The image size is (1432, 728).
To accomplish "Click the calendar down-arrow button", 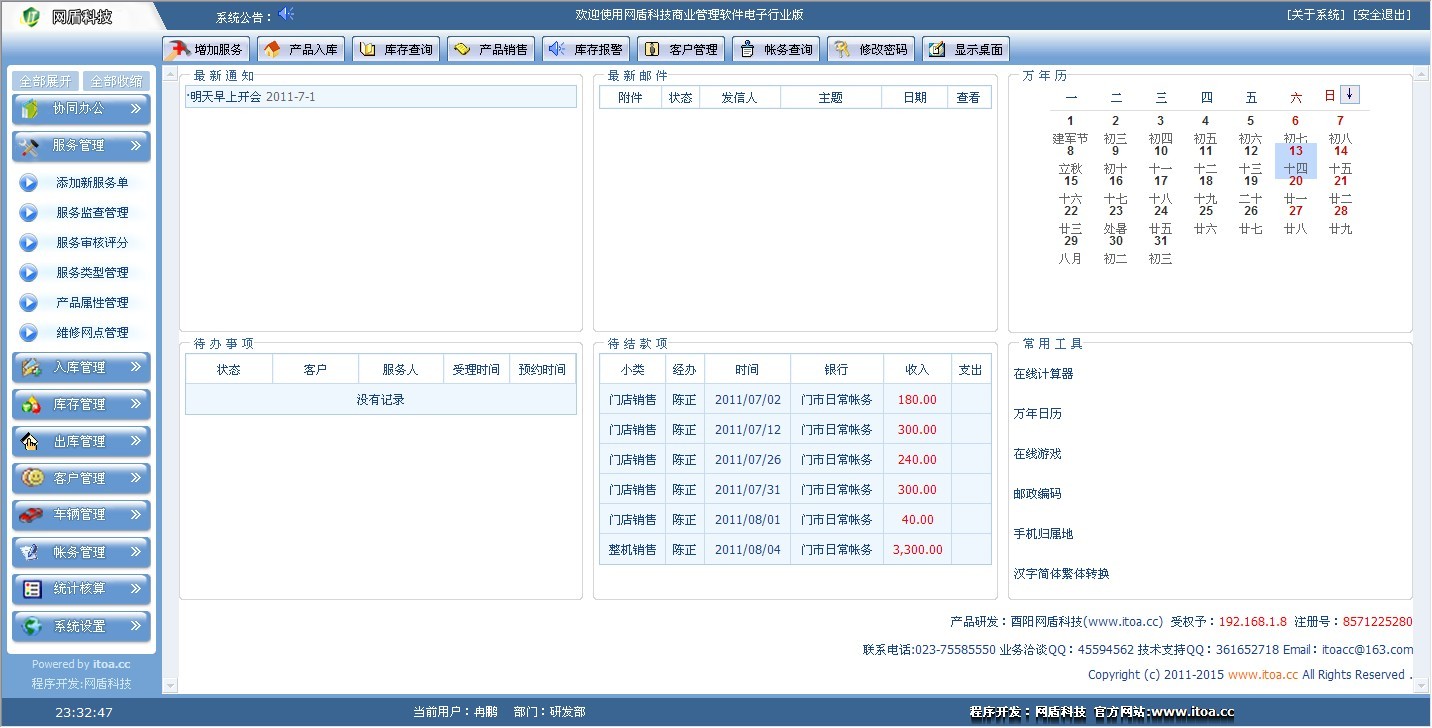I will coord(1350,94).
